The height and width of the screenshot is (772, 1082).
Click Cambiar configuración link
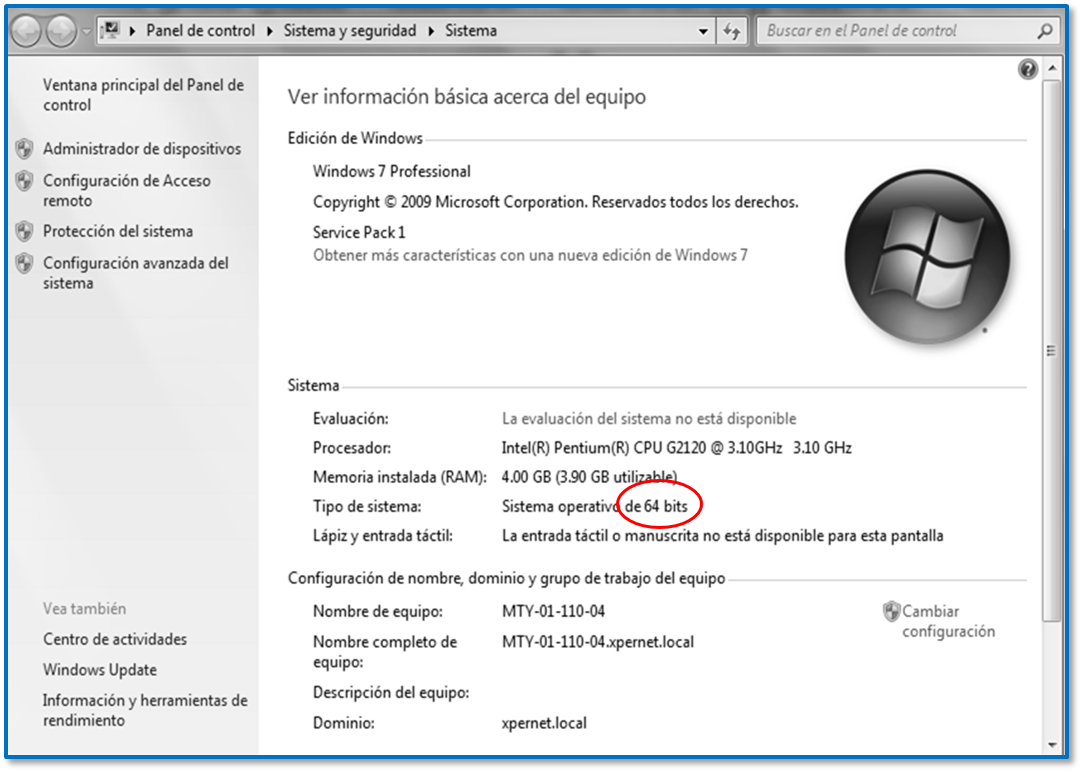[x=949, y=621]
